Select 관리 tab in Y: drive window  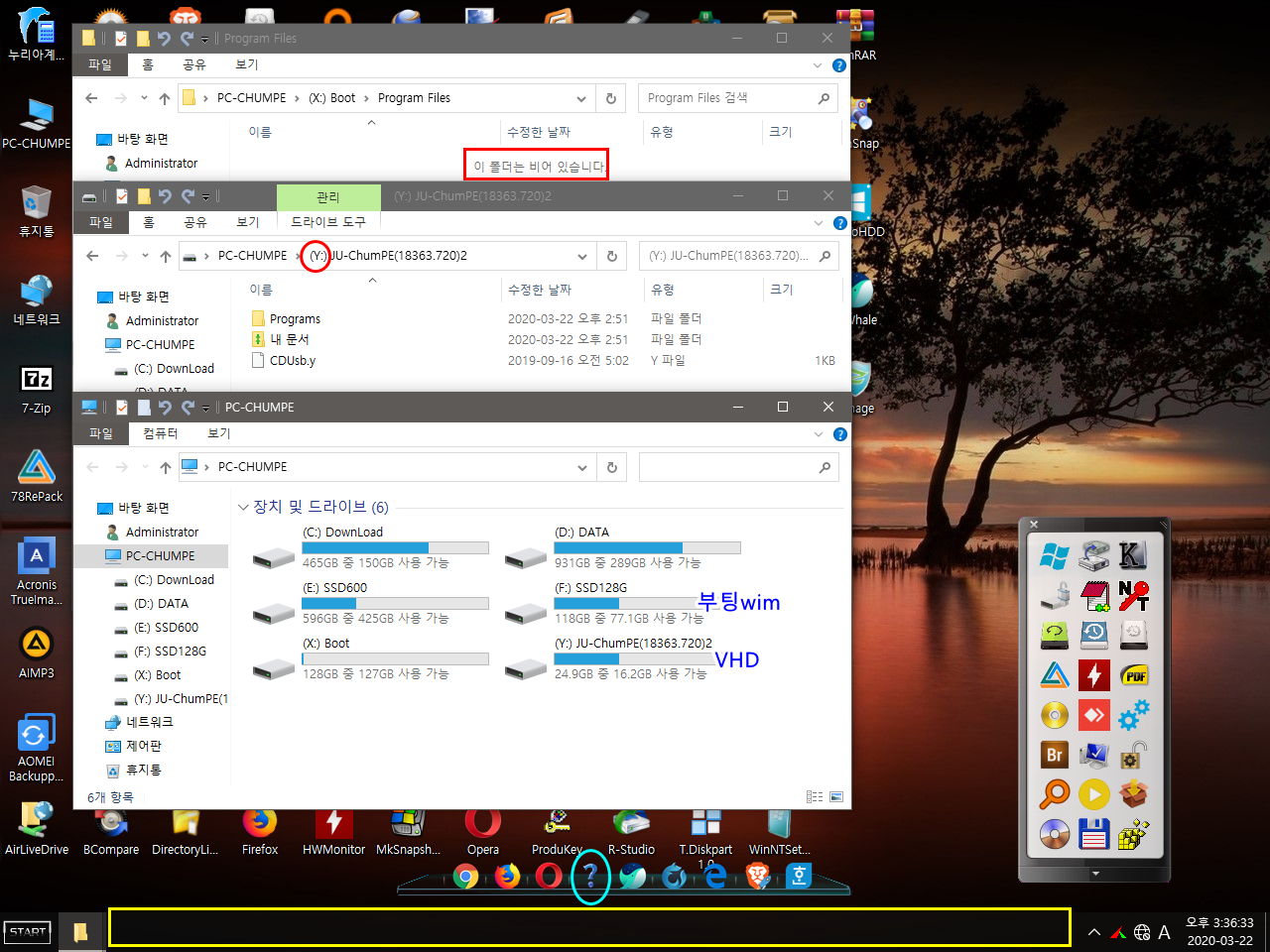[x=328, y=196]
